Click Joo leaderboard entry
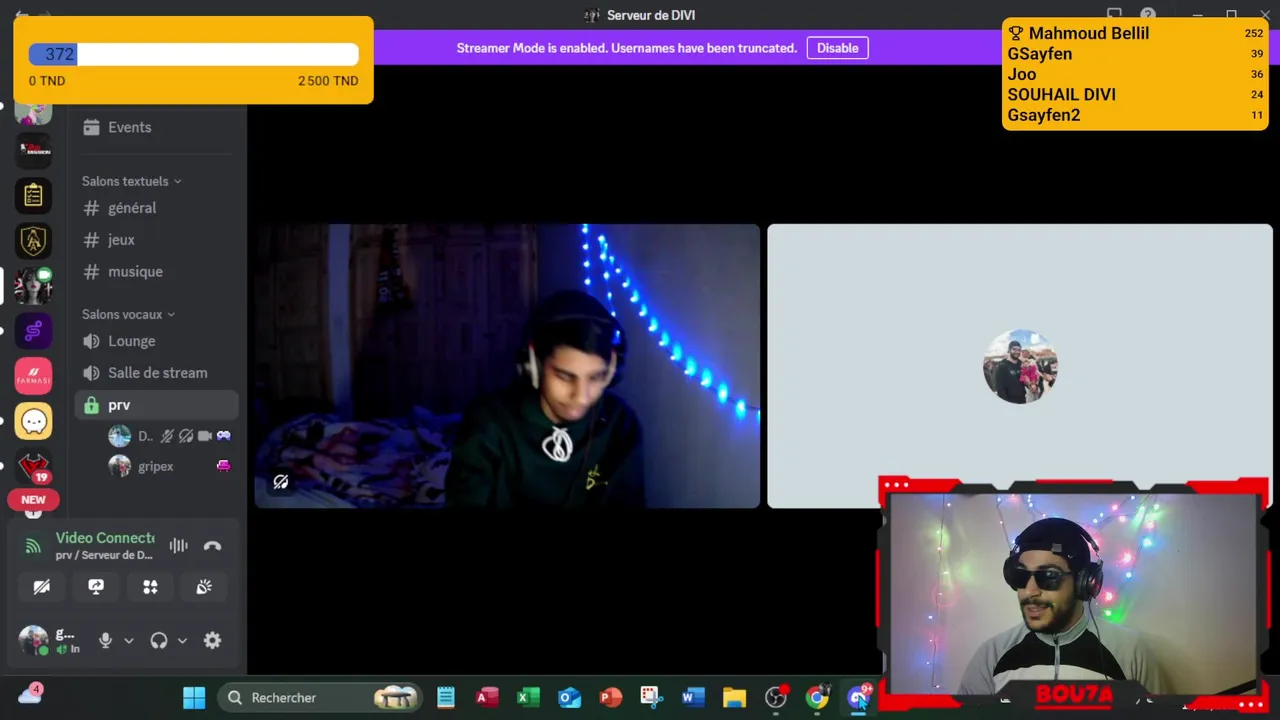 (1135, 74)
